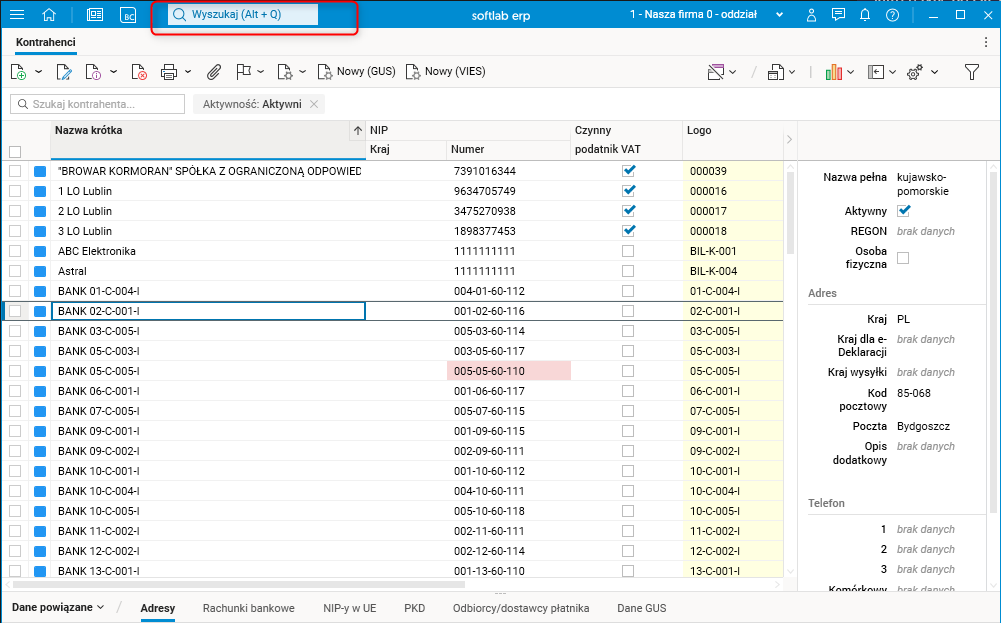Open the Dane GUS tab
The image size is (1001, 623).
click(641, 608)
